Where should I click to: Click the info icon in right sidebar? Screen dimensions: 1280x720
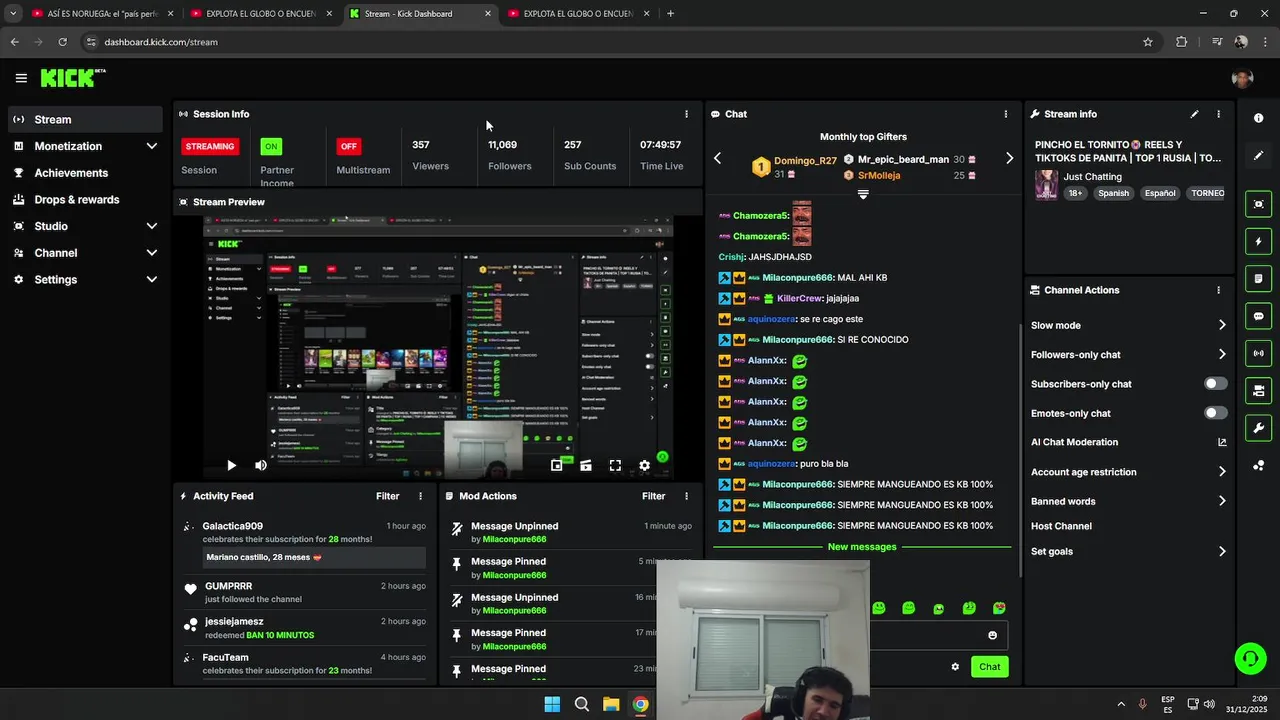[1258, 118]
